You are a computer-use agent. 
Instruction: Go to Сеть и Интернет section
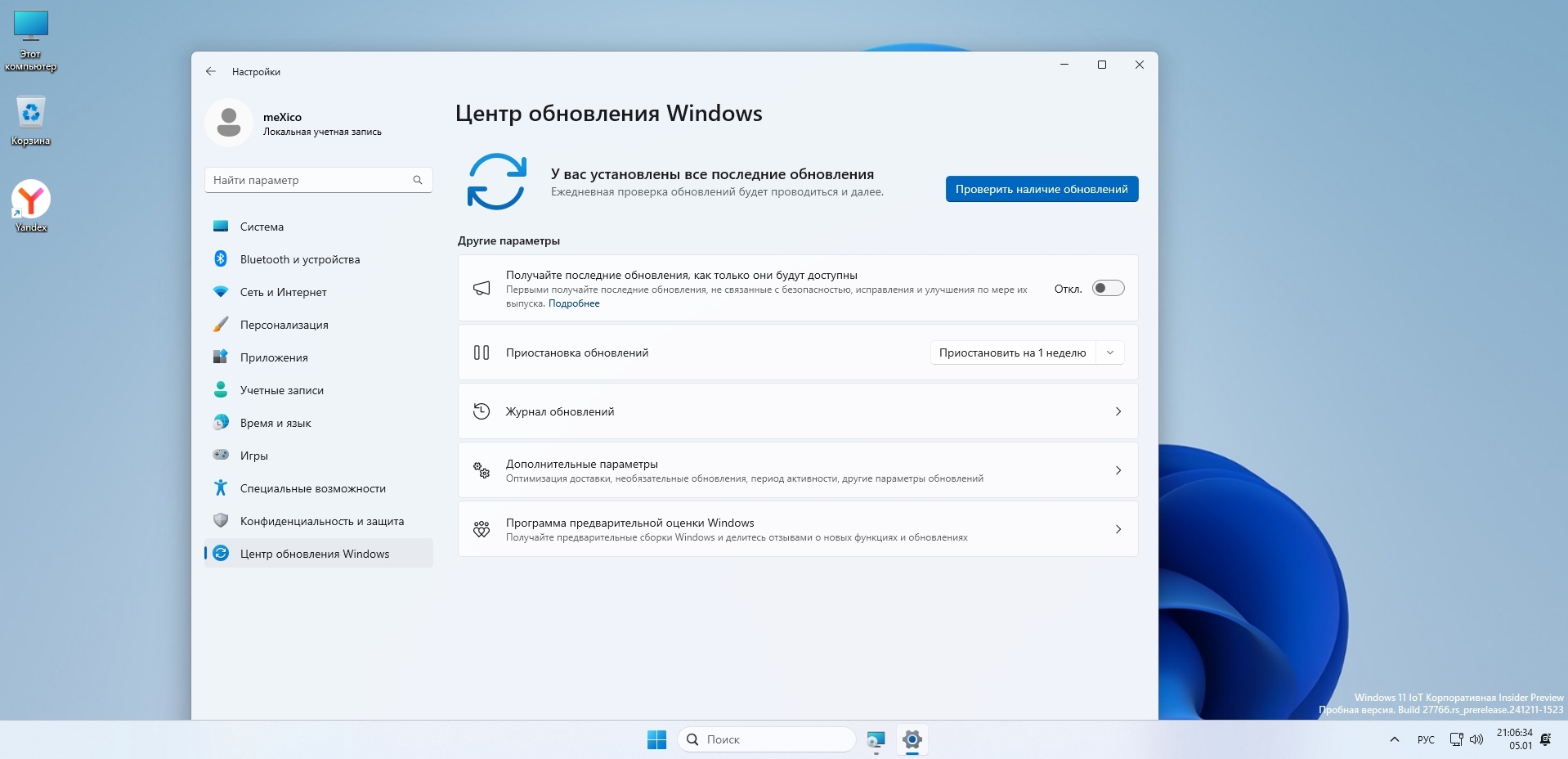tap(319, 292)
